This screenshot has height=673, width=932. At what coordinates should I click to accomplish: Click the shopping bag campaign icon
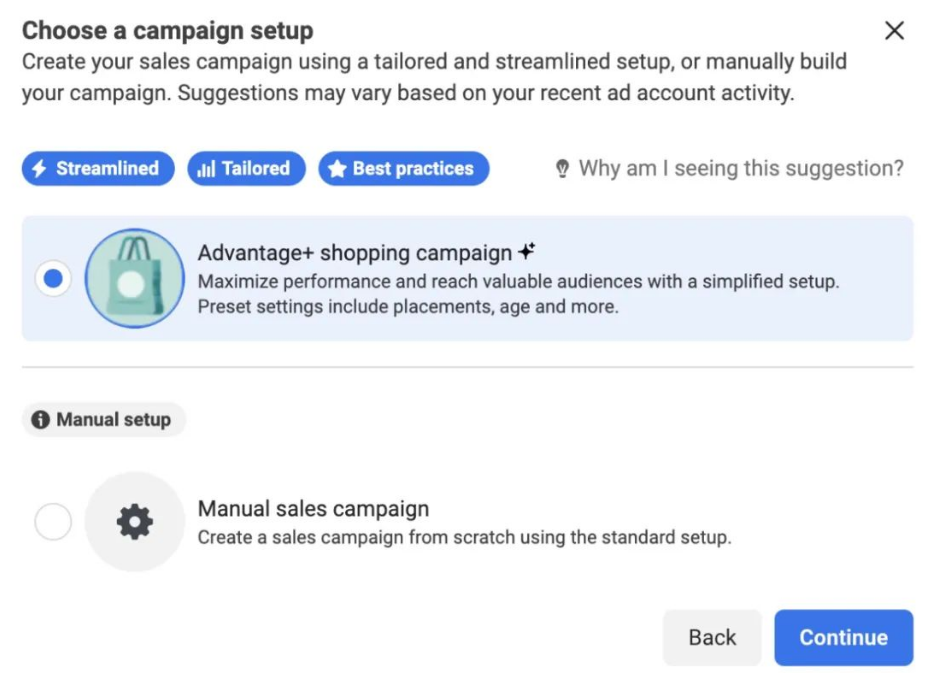point(134,279)
